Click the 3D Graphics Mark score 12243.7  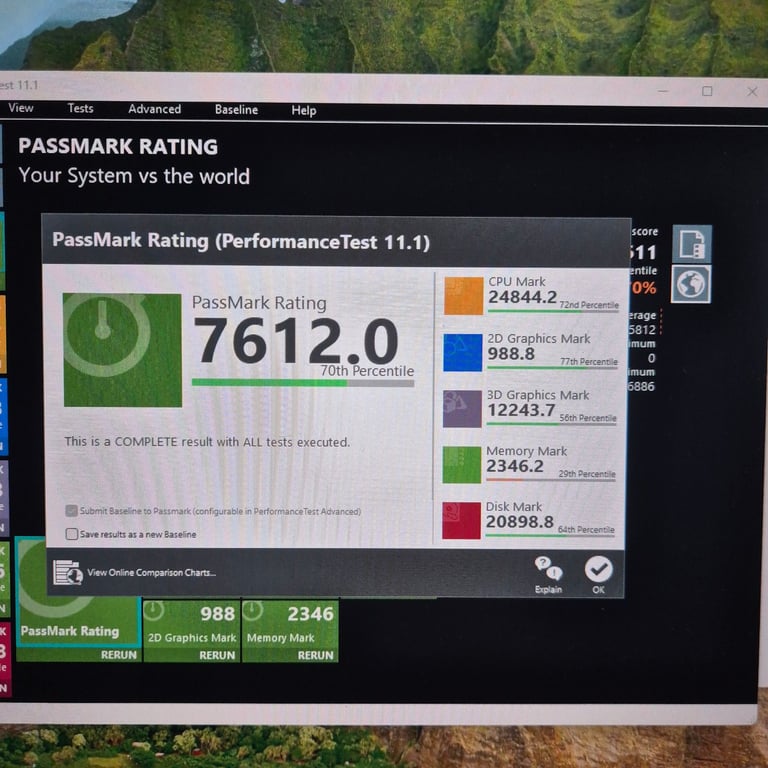pyautogui.click(x=521, y=410)
